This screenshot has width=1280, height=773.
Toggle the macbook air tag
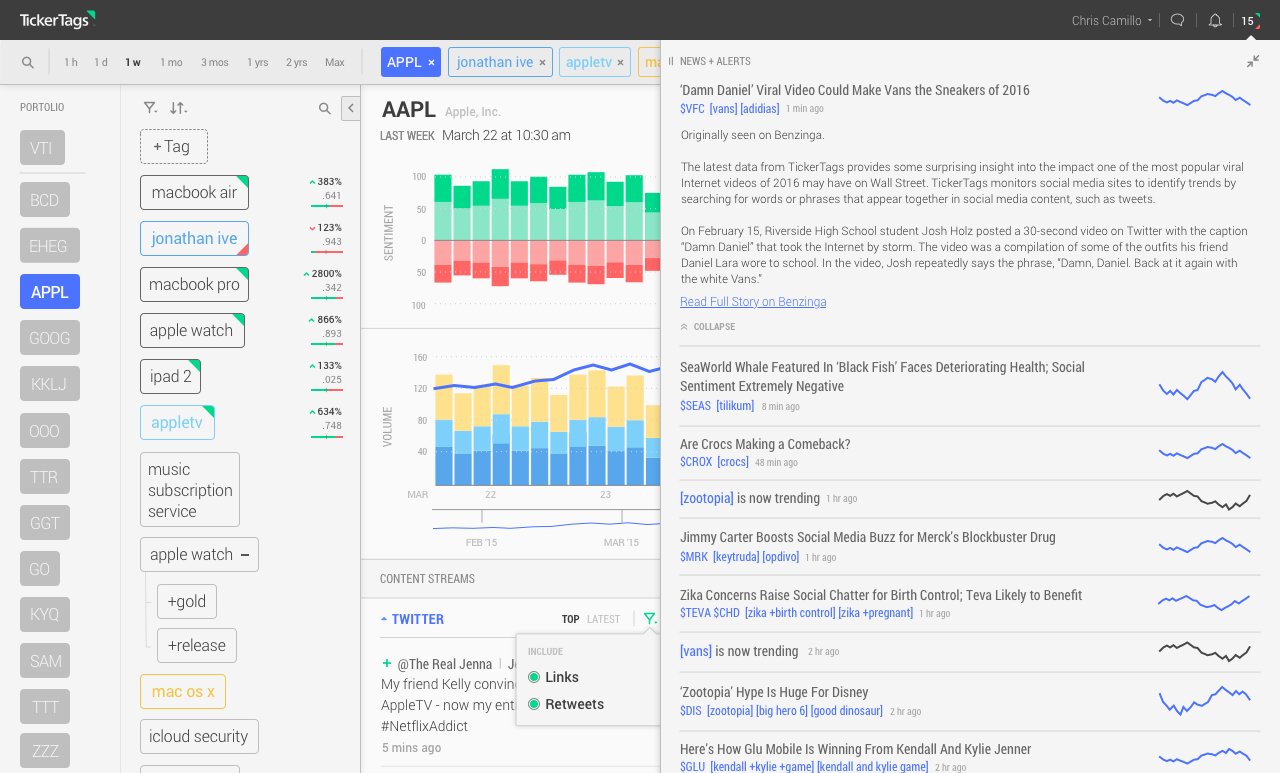[x=194, y=192]
